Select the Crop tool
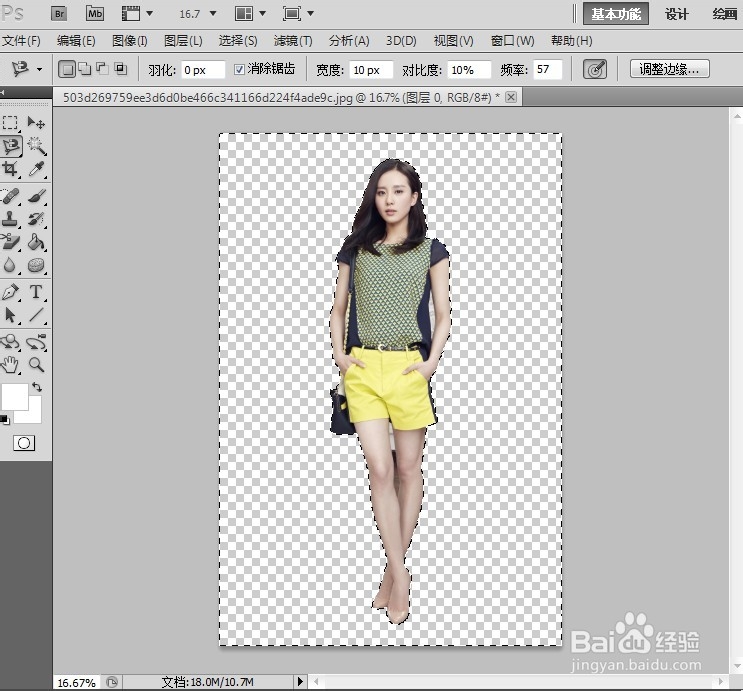This screenshot has height=691, width=743. (10, 169)
